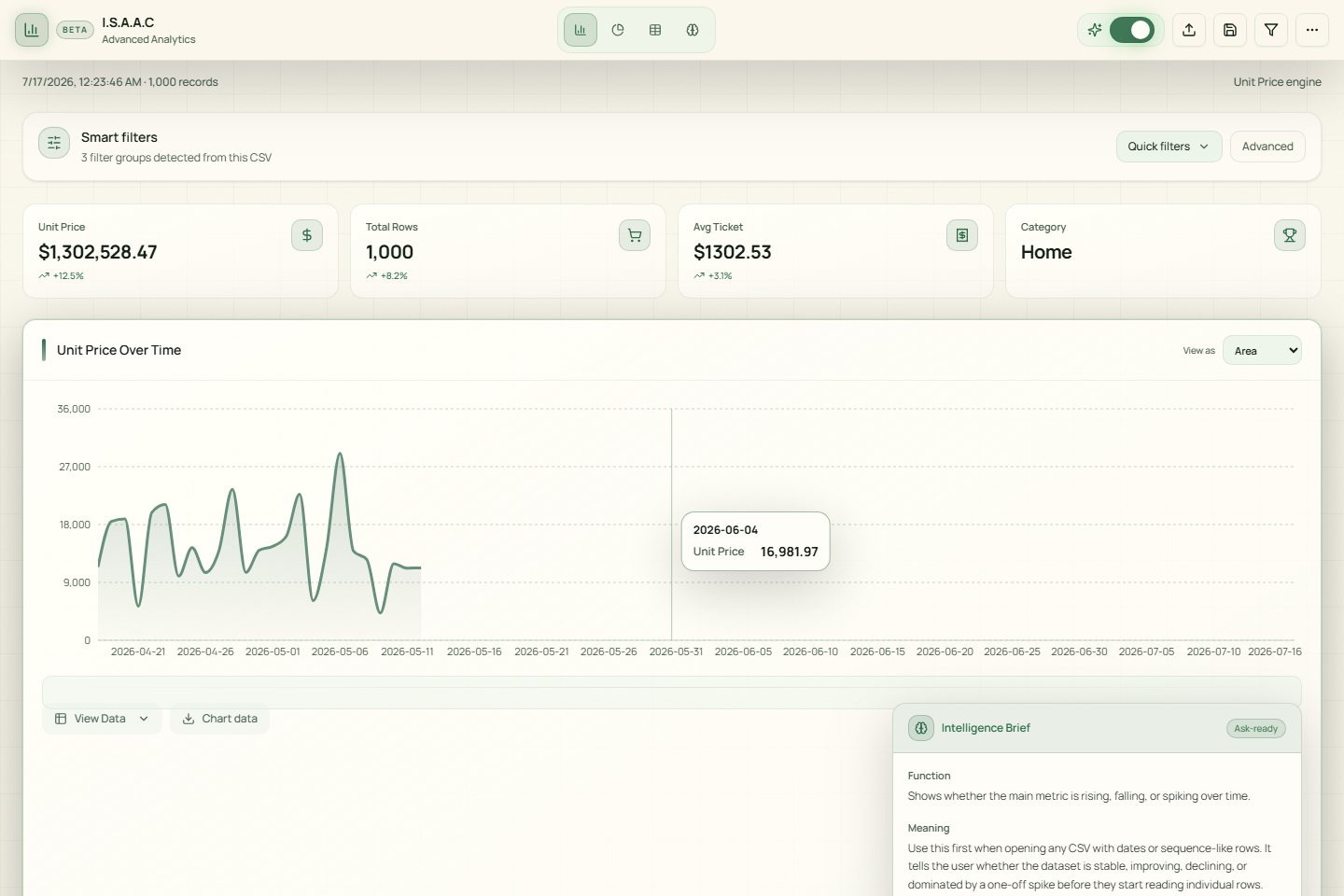Open the View as Area chart dropdown
Viewport: 1344px width, 896px height.
(1262, 350)
